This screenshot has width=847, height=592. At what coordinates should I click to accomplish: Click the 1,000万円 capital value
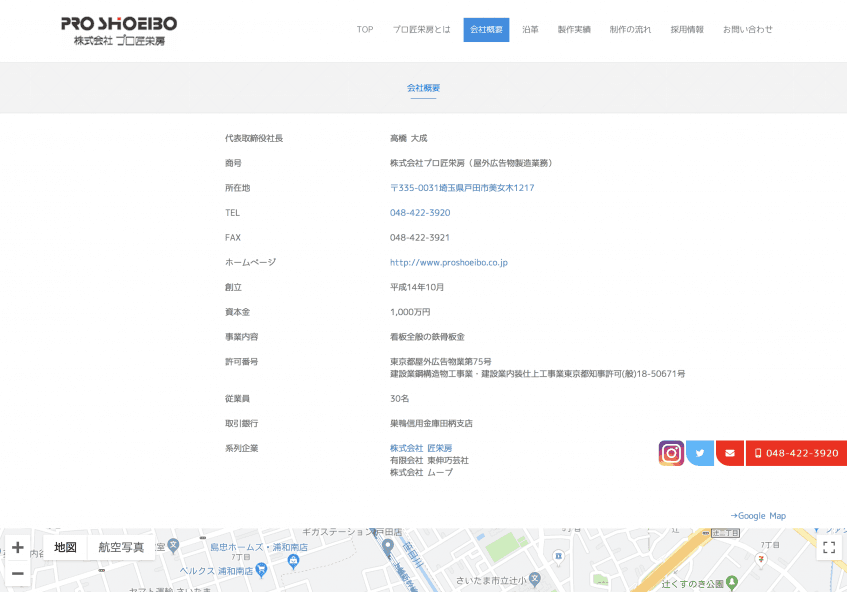[410, 312]
